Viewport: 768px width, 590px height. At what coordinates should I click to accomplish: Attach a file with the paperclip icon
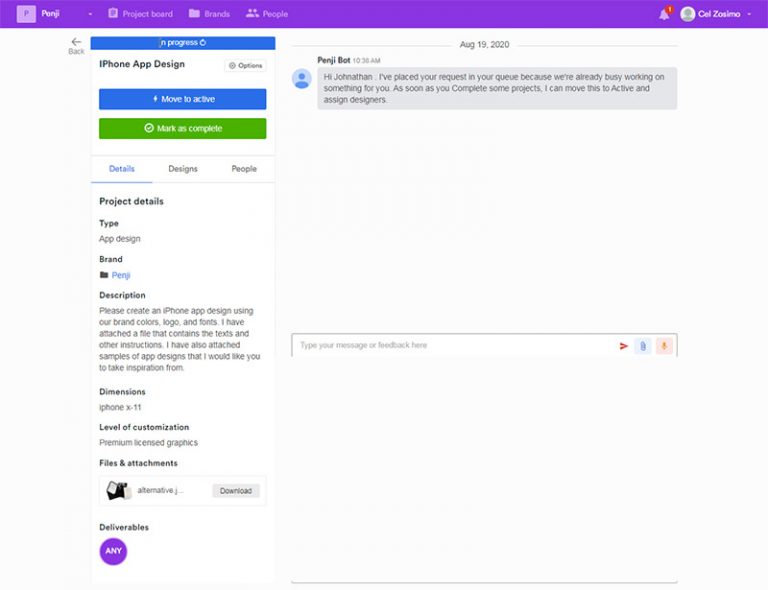(x=643, y=346)
